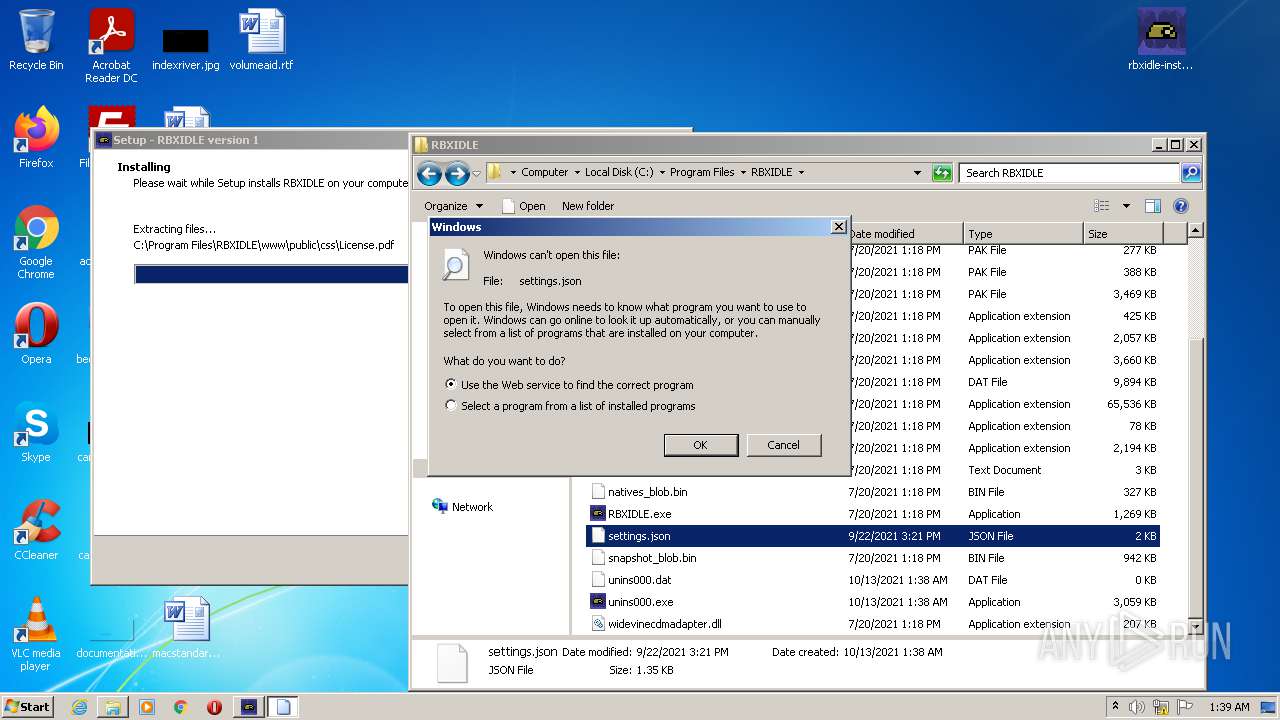Create a New folder from toolbar
This screenshot has width=1280, height=720.
pos(588,206)
